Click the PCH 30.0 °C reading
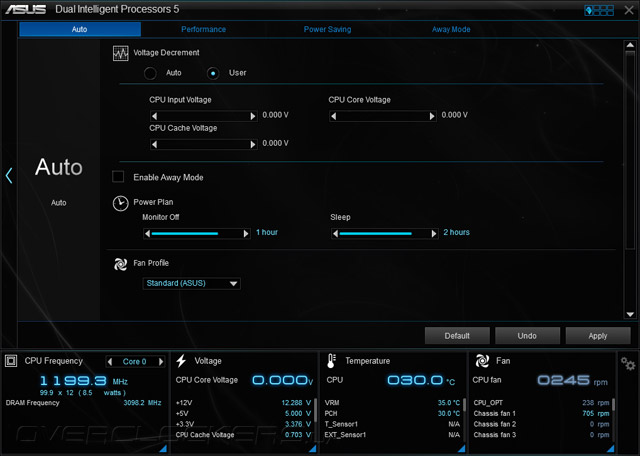Image resolution: width=640 pixels, height=456 pixels. (449, 414)
